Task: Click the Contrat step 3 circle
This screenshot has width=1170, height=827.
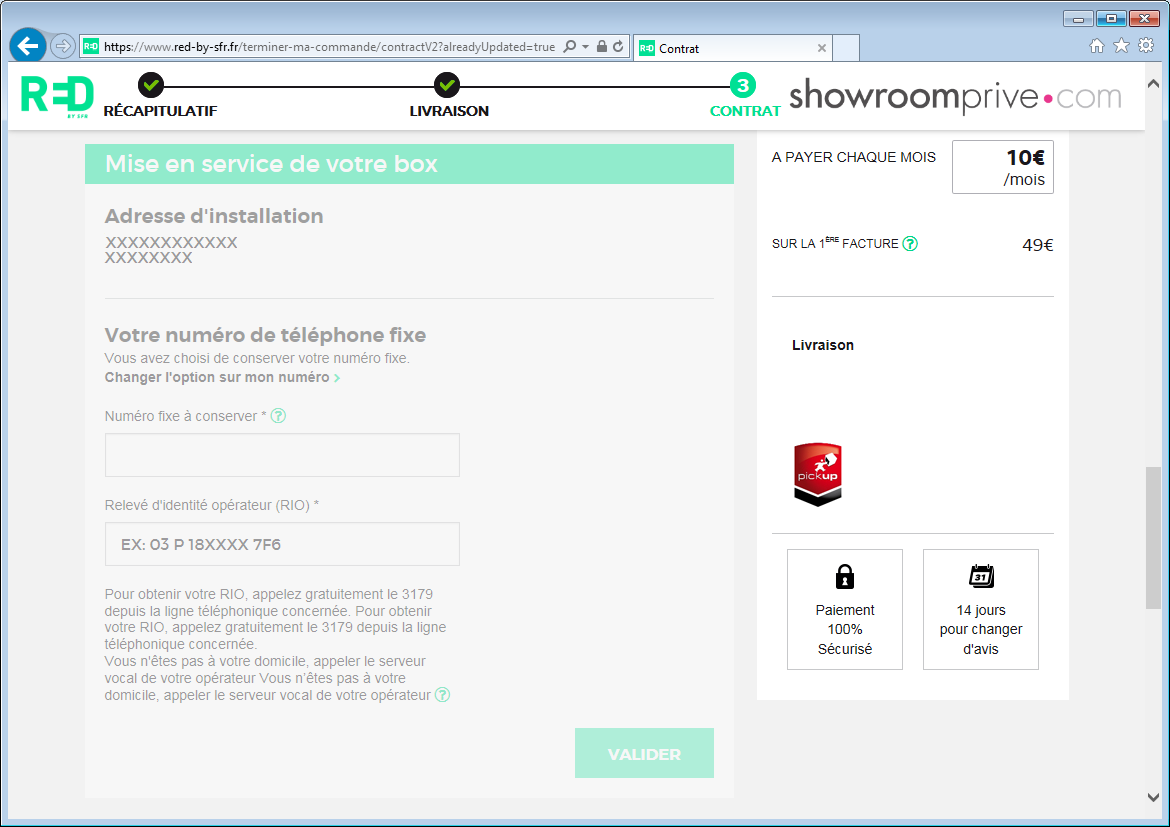Action: tap(743, 85)
